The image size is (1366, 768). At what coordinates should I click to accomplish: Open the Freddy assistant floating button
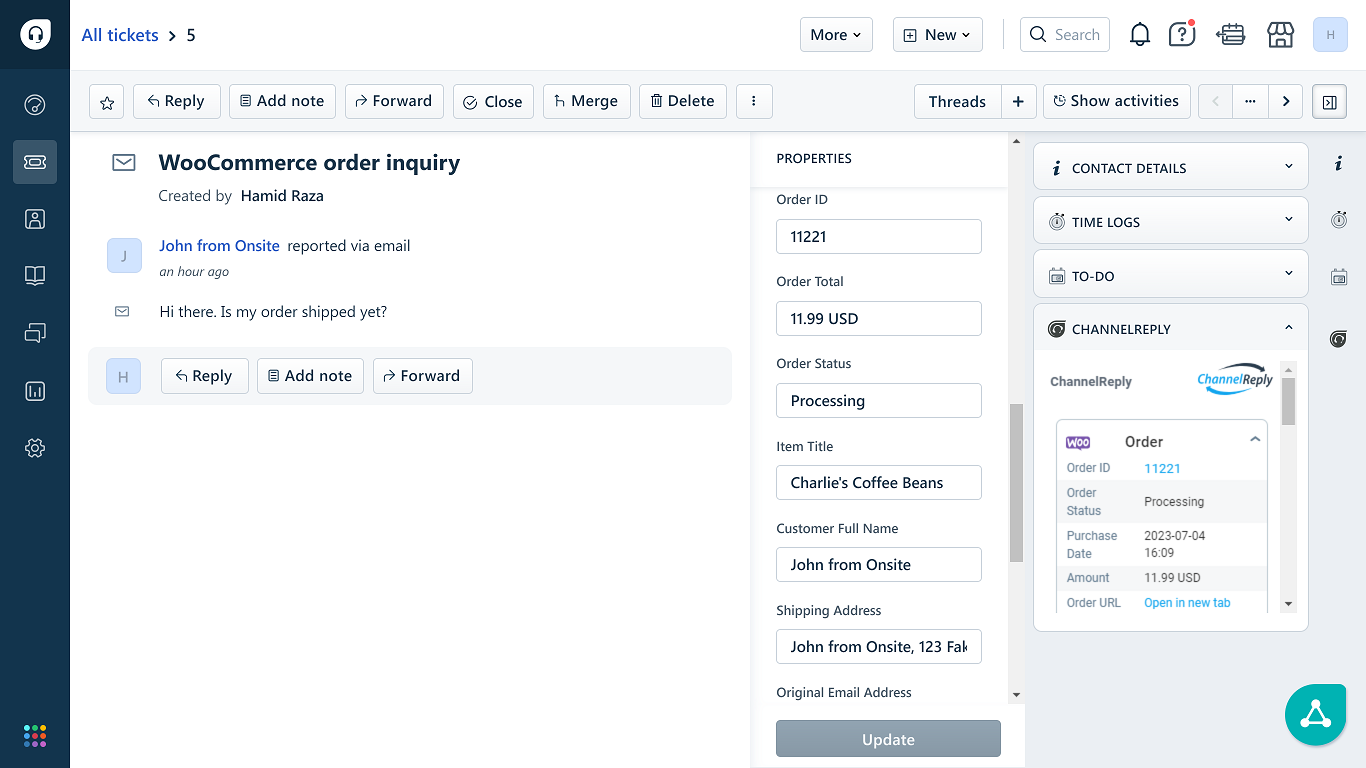(1315, 715)
